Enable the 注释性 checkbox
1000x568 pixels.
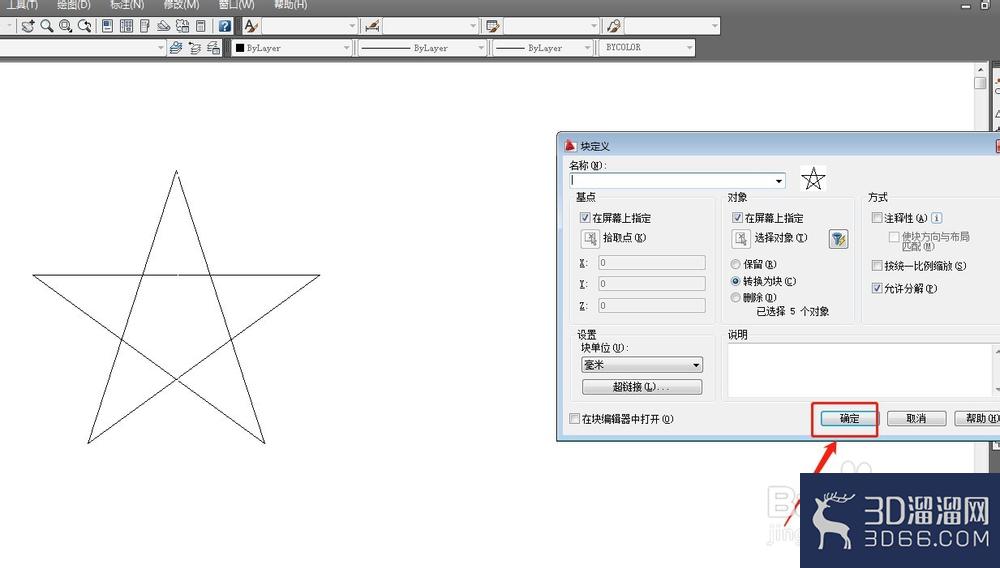point(877,218)
